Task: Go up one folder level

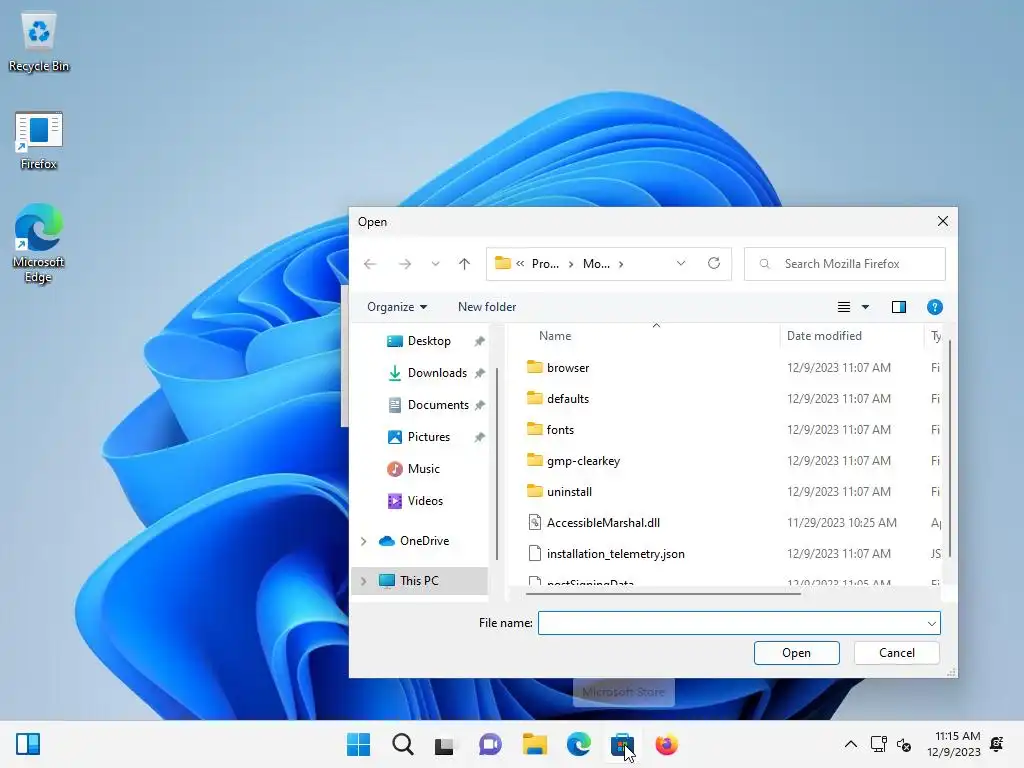Action: pyautogui.click(x=464, y=264)
